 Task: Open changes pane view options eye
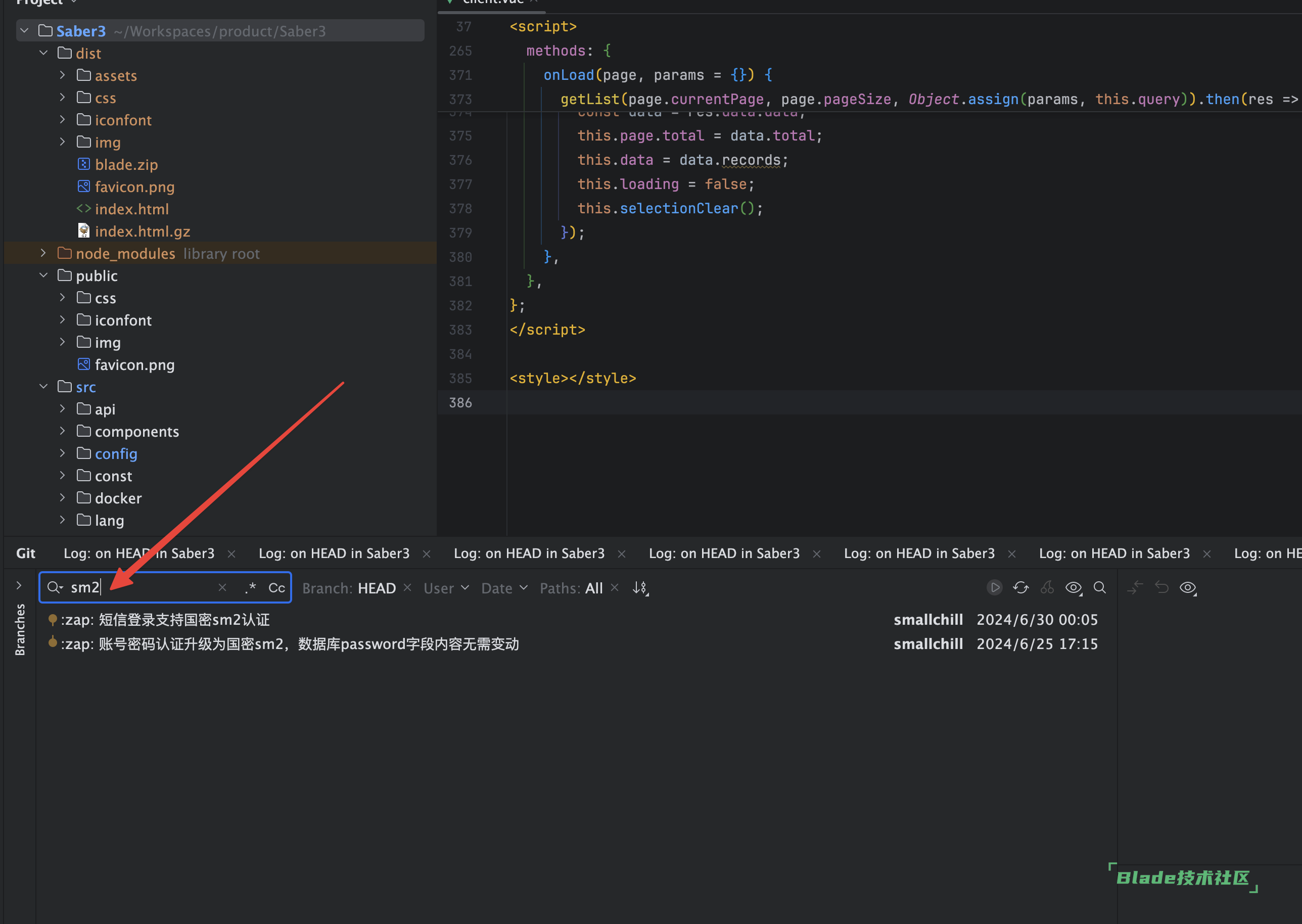click(1188, 588)
